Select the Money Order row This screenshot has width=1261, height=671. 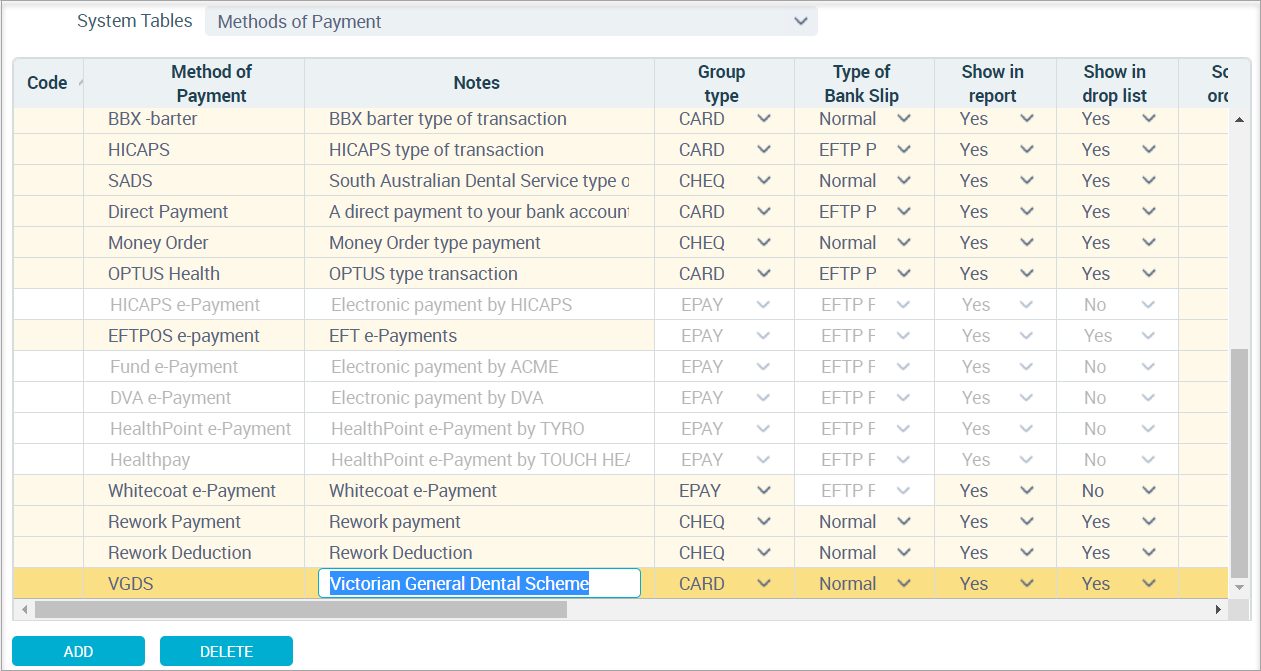point(620,242)
